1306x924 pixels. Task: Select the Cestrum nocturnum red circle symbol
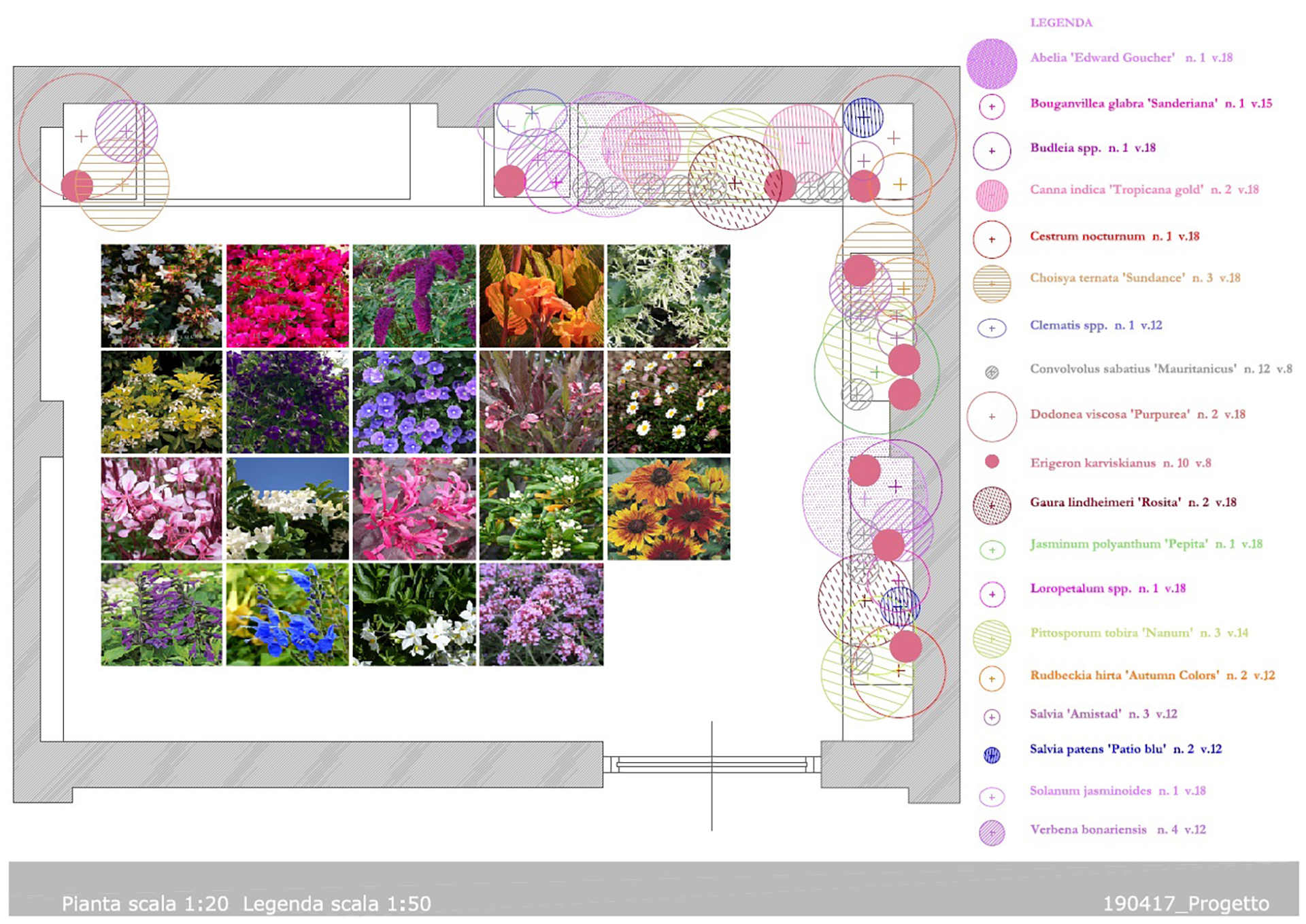[992, 239]
